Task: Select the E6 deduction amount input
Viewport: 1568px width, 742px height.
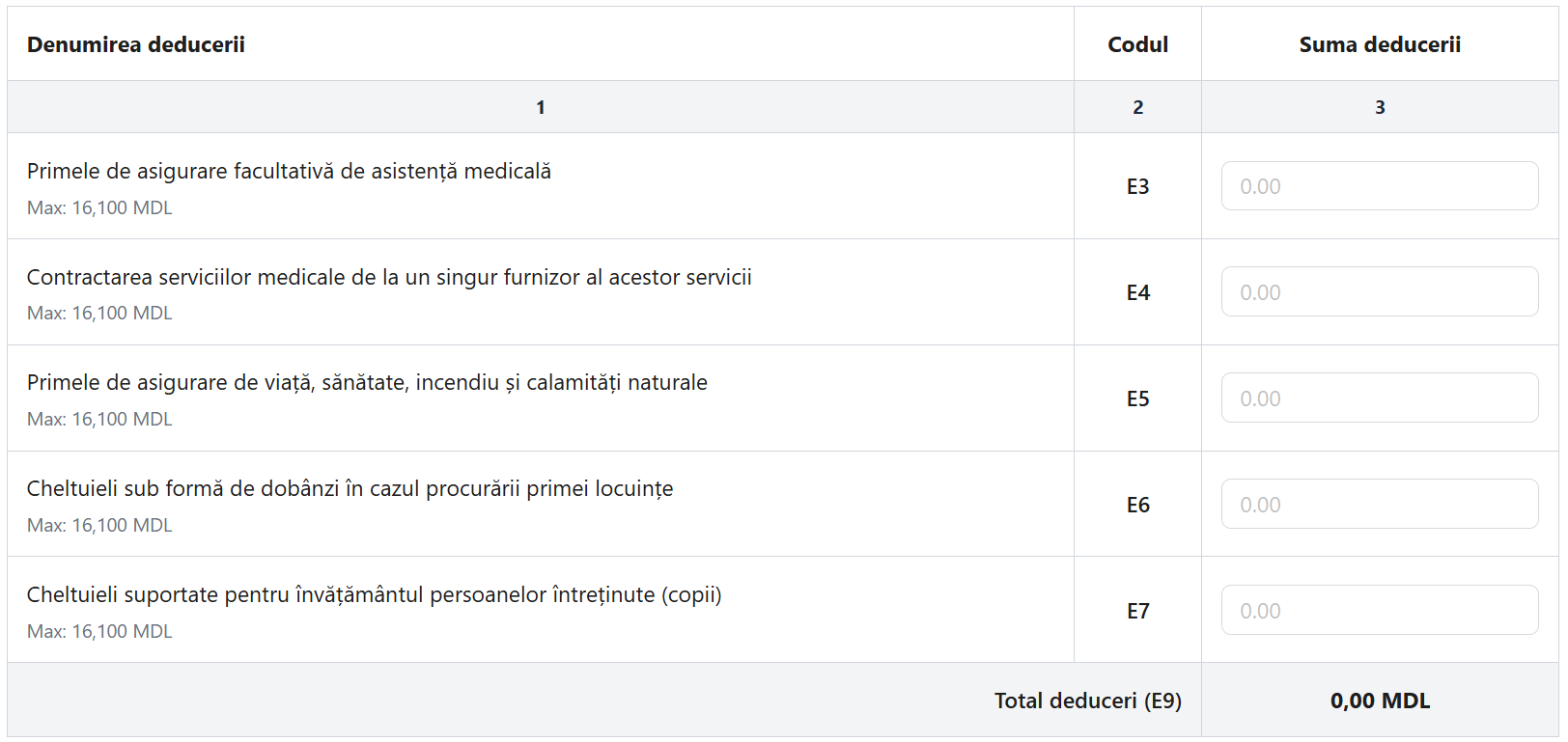Action: pyautogui.click(x=1379, y=504)
